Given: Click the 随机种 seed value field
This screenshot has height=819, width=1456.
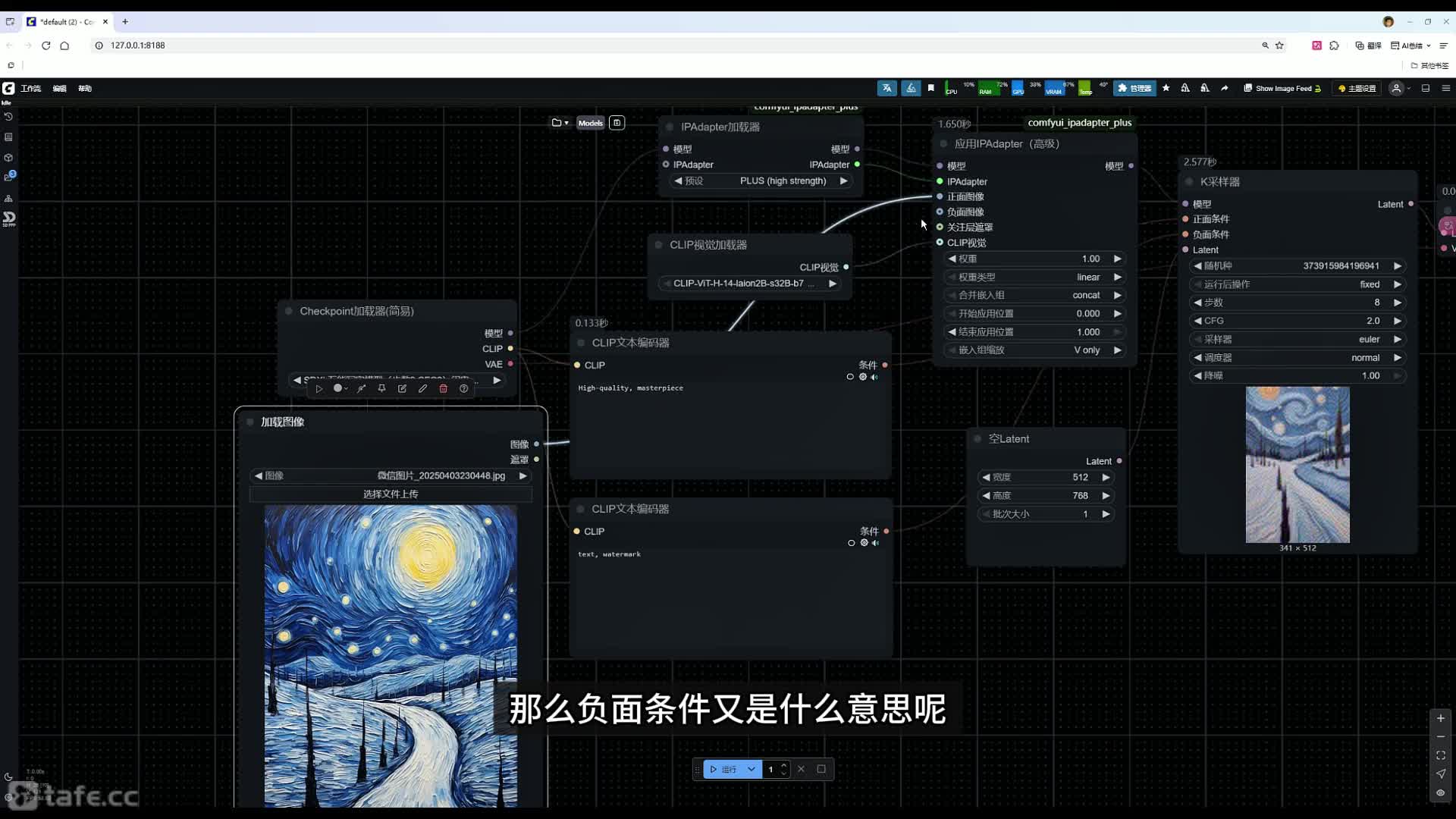Looking at the screenshot, I should [1298, 266].
